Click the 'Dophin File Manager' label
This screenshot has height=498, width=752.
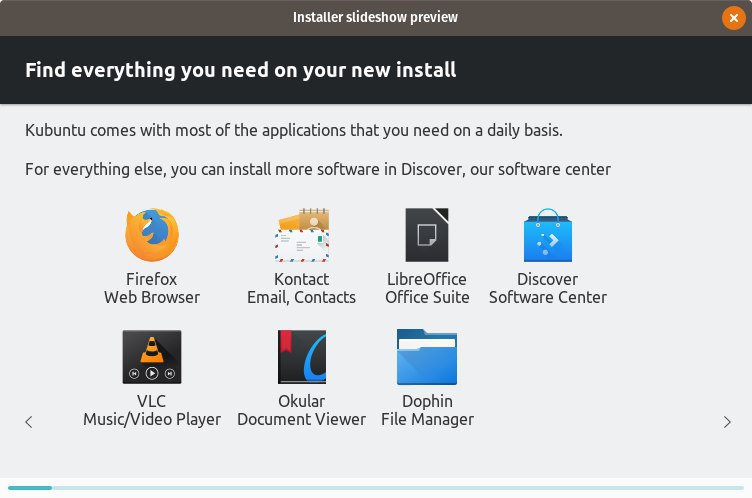point(427,410)
